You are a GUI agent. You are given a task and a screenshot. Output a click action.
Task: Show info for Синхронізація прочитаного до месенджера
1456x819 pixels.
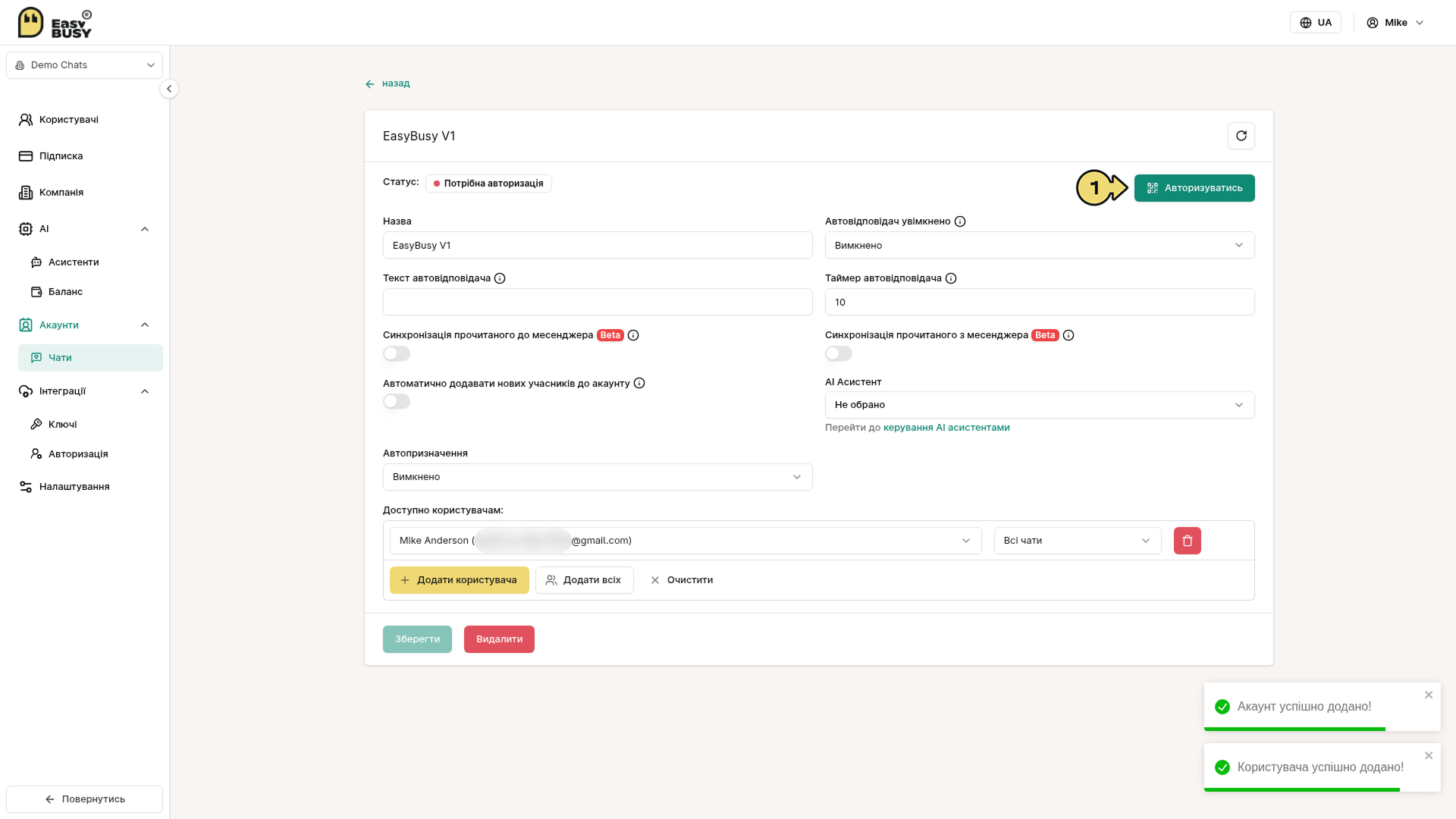(633, 335)
